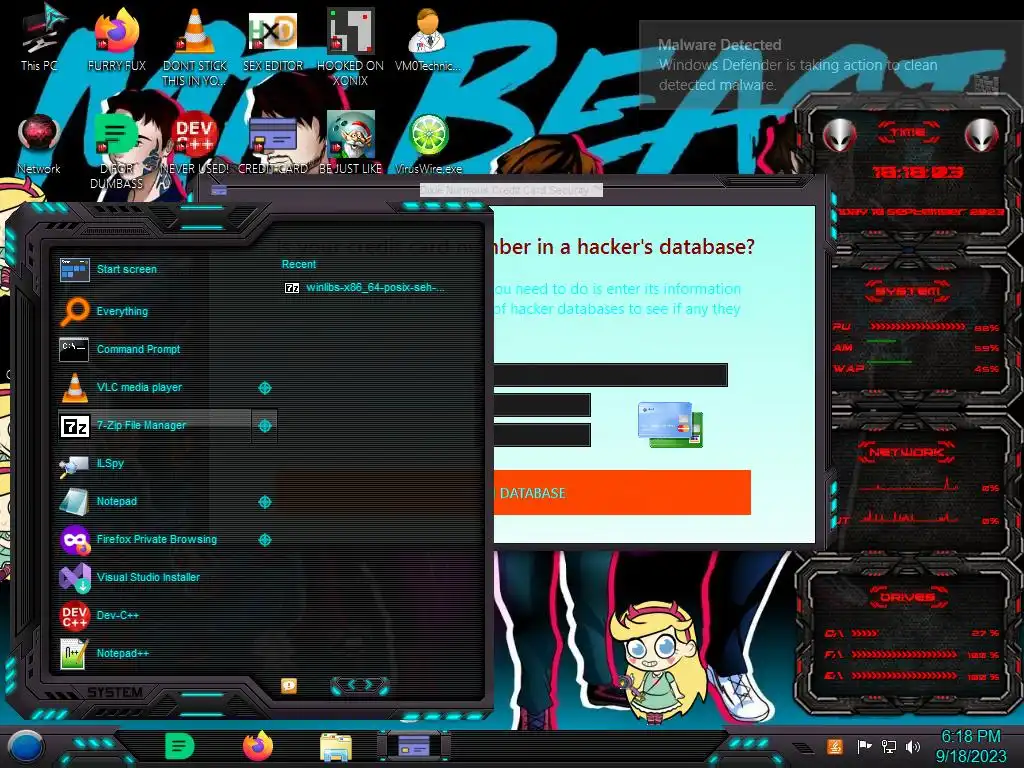
Task: Open 7-Zip File Manager from start menu
Action: point(154,426)
